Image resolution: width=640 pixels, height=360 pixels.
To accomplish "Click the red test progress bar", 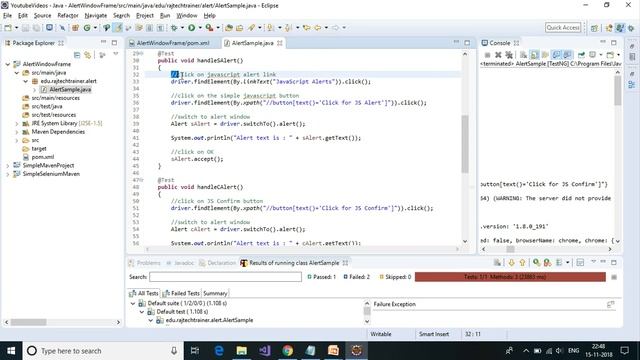I will [510, 277].
